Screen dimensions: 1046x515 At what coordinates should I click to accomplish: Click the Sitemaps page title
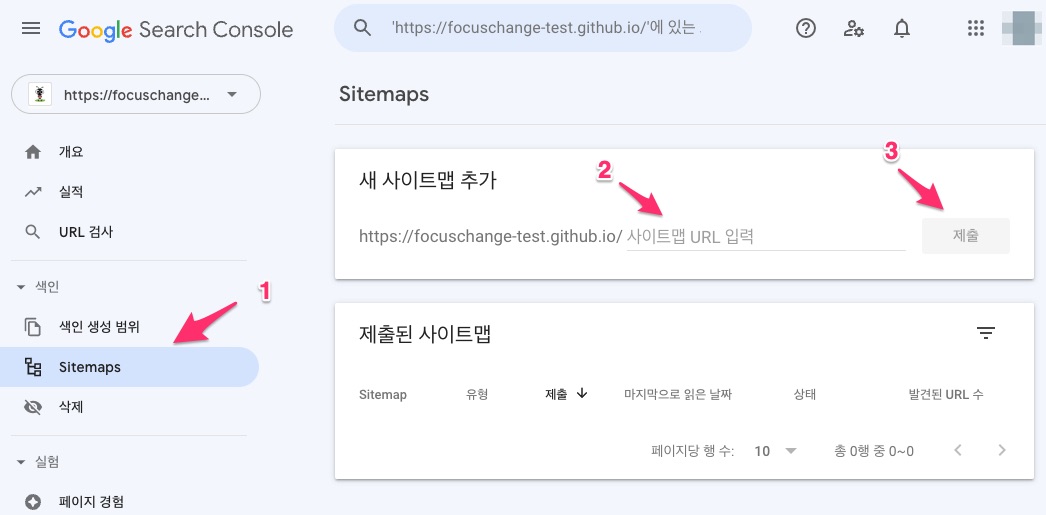point(384,94)
